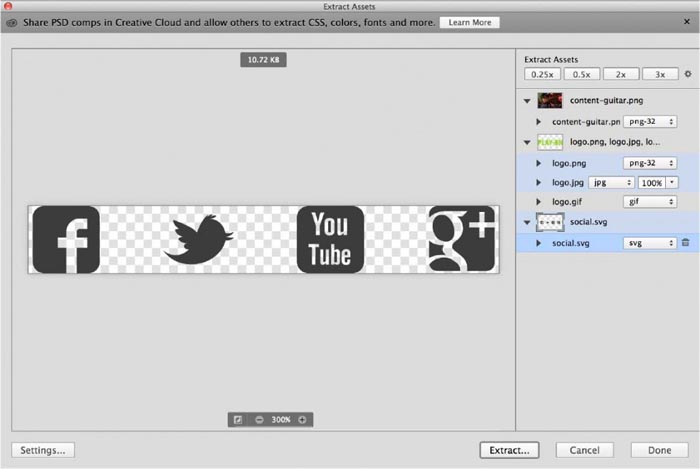The image size is (700, 469).
Task: Expand the content-guitar.pn asset row
Action: 538,122
